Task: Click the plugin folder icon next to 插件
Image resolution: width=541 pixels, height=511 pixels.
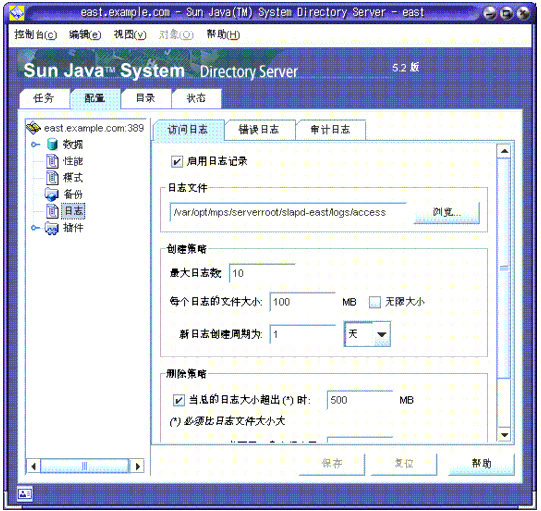Action: pos(52,228)
